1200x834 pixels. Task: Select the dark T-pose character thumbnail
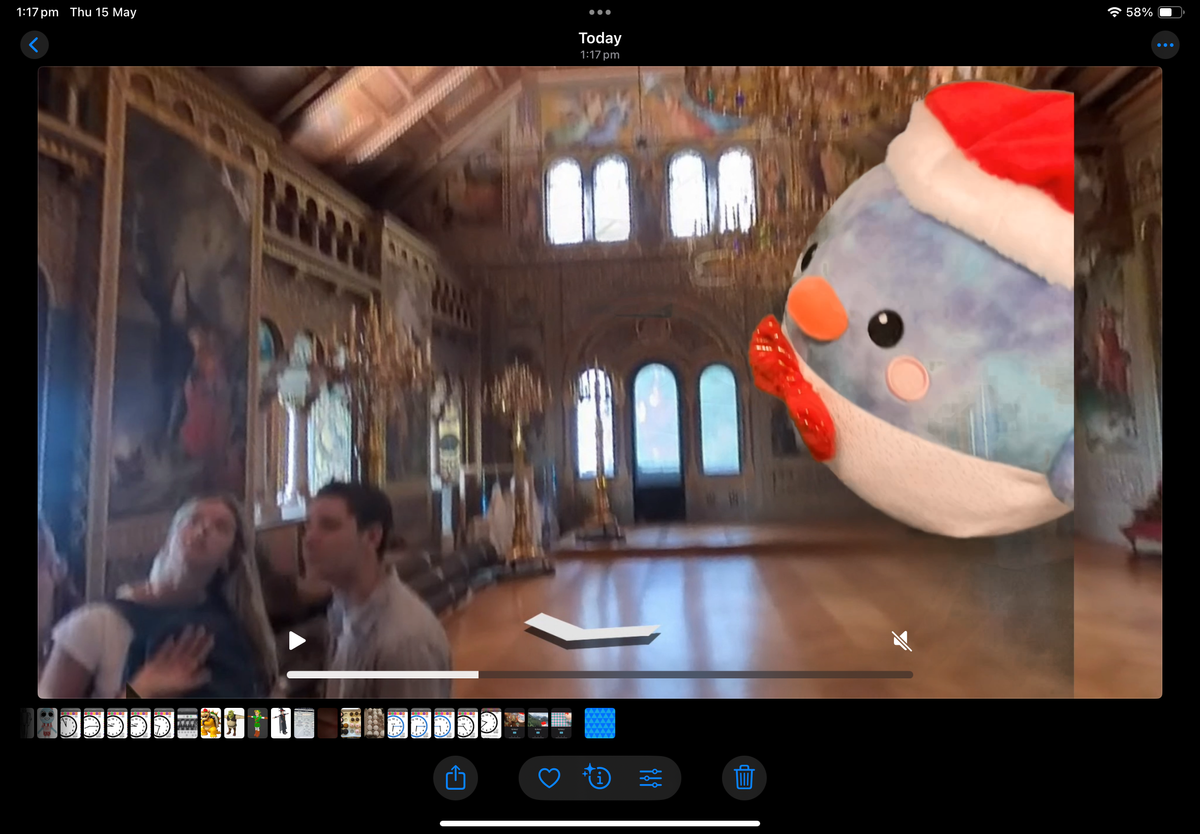coord(280,723)
